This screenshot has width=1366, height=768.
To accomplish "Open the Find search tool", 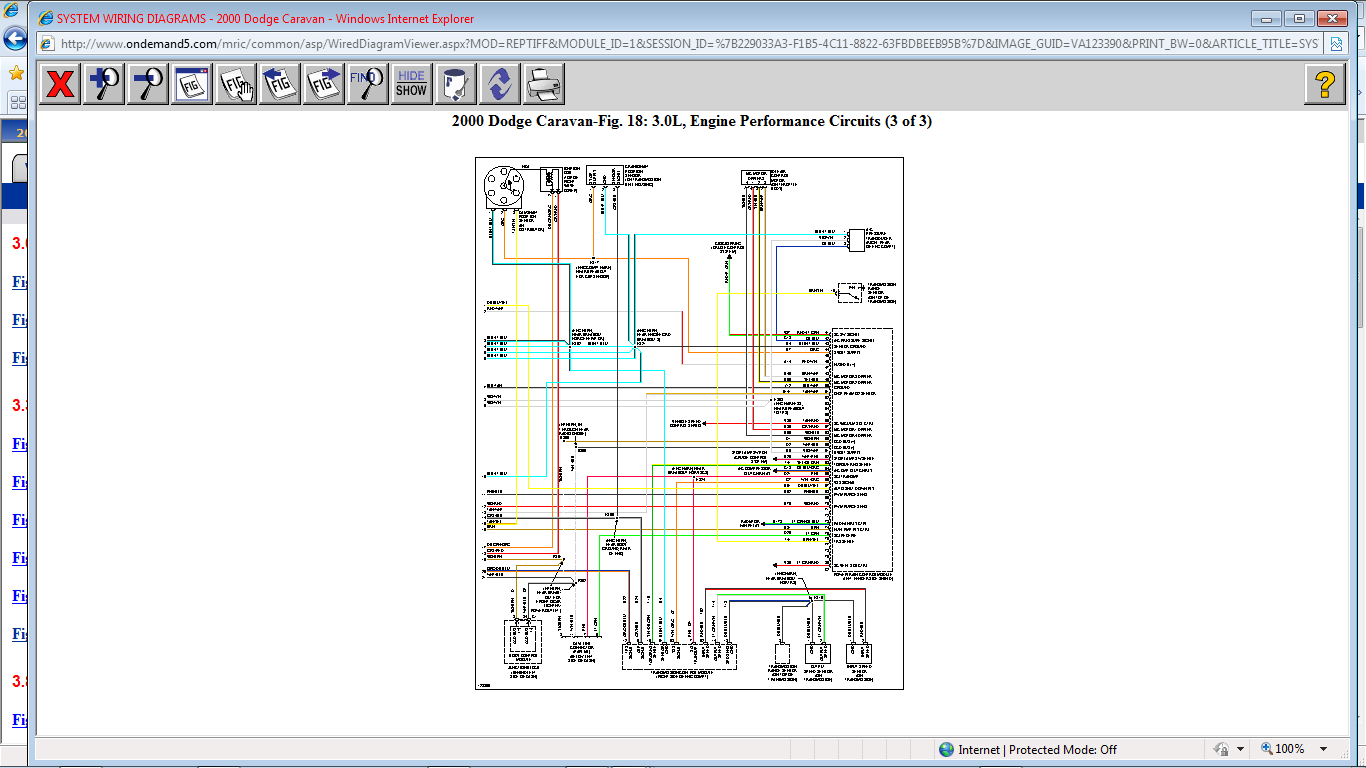I will [x=368, y=84].
